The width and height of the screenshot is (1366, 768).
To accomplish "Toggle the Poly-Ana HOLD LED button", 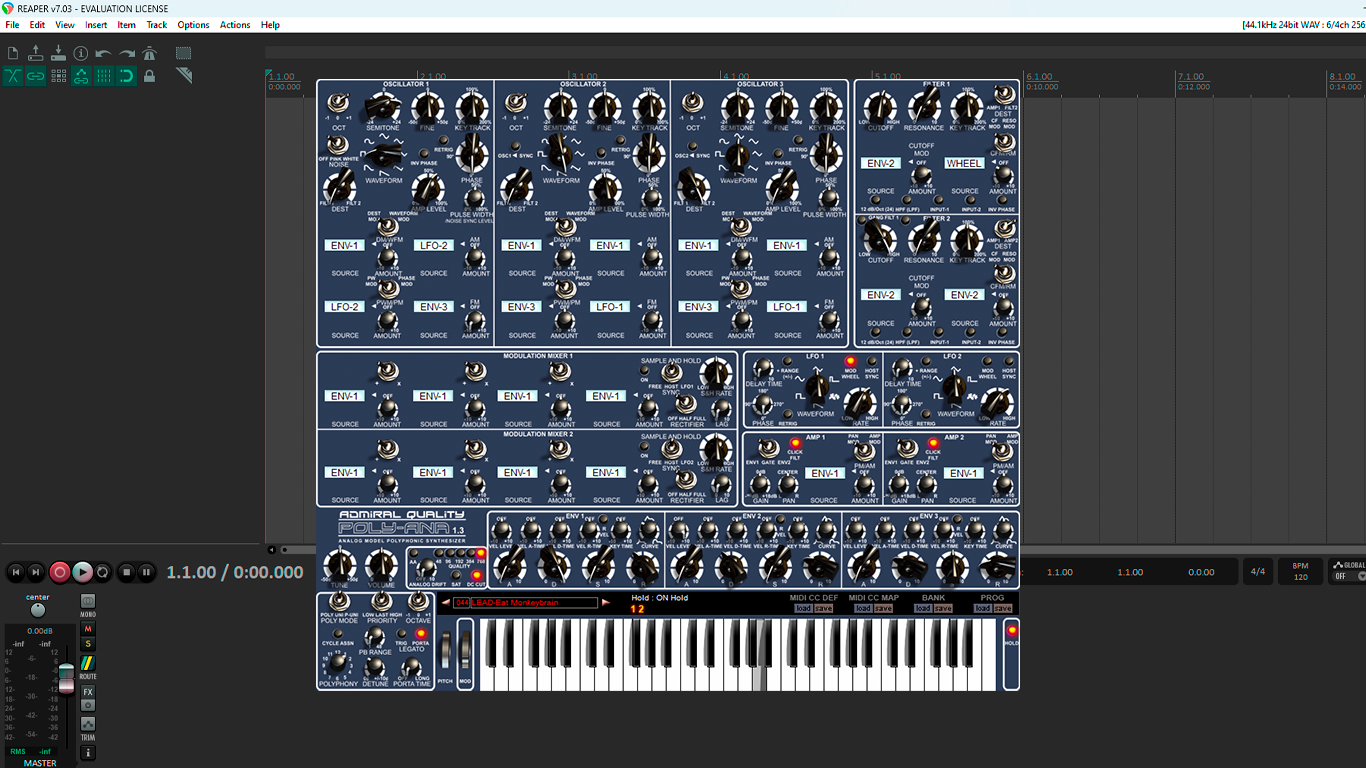I will click(1011, 630).
